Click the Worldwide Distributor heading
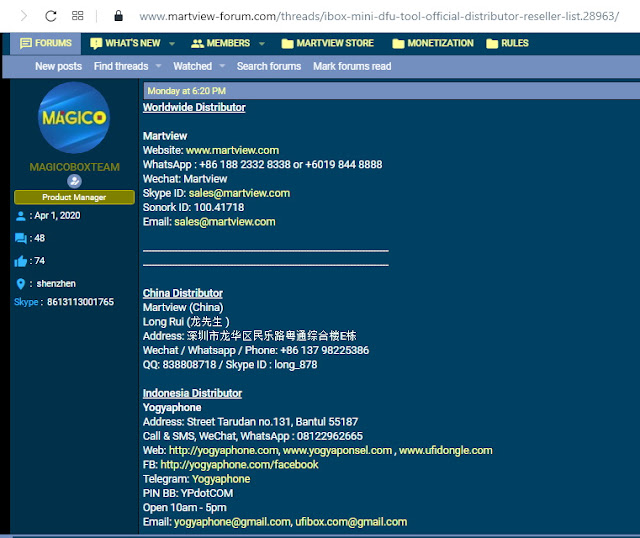Image resolution: width=640 pixels, height=538 pixels. click(194, 107)
